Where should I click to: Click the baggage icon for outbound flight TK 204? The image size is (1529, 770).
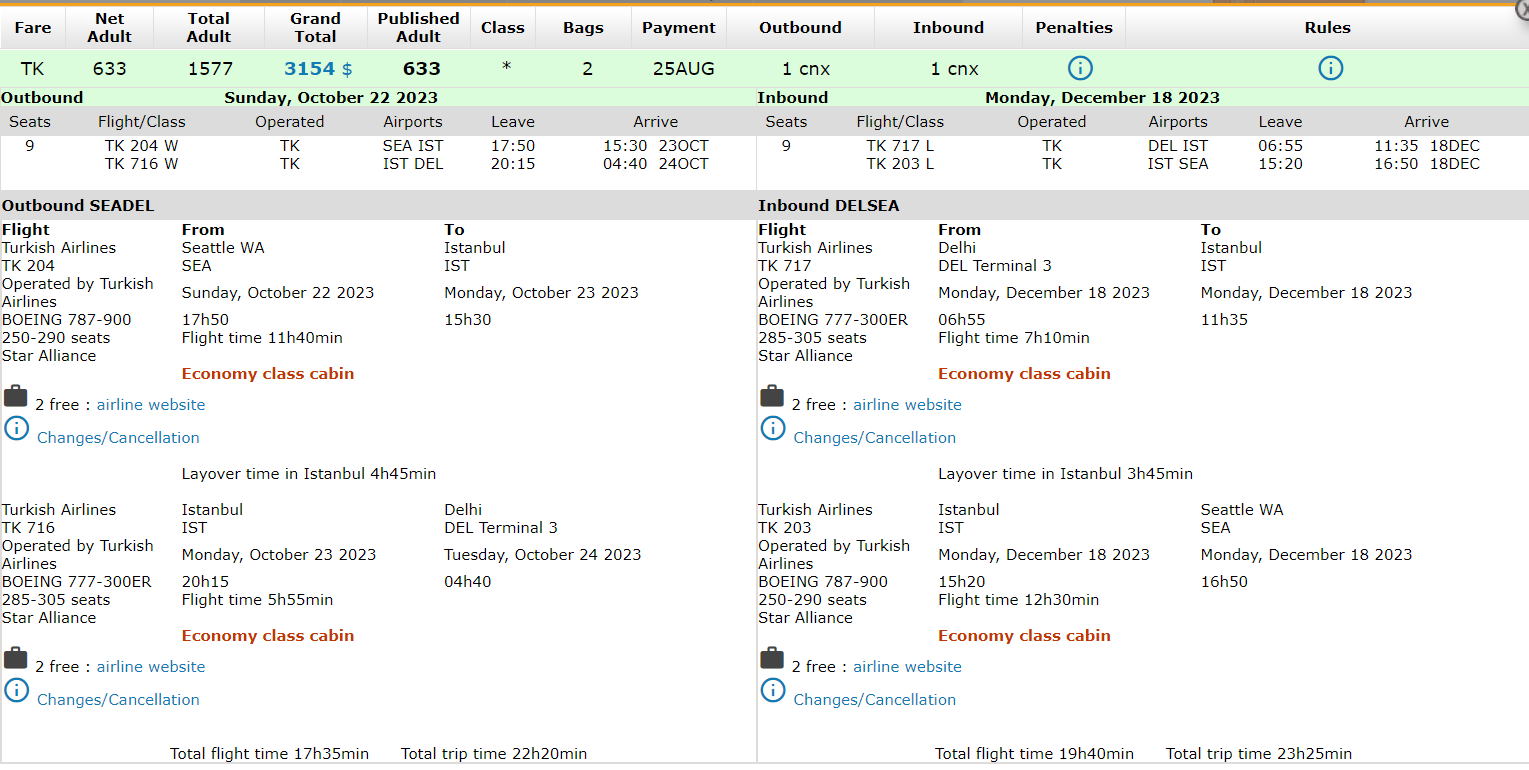[x=16, y=396]
